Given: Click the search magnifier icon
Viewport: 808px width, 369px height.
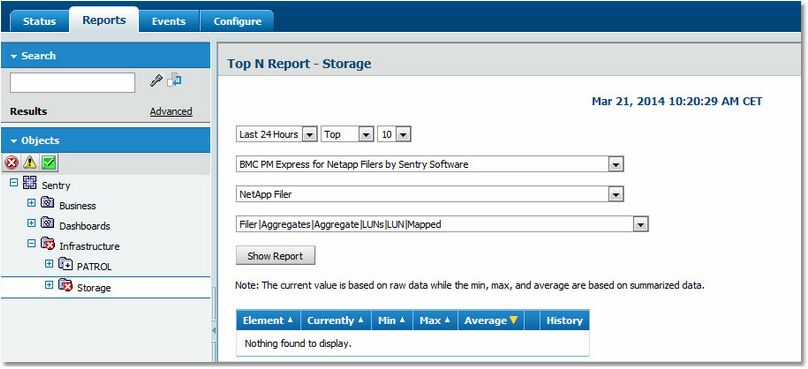Looking at the screenshot, I should point(156,80).
